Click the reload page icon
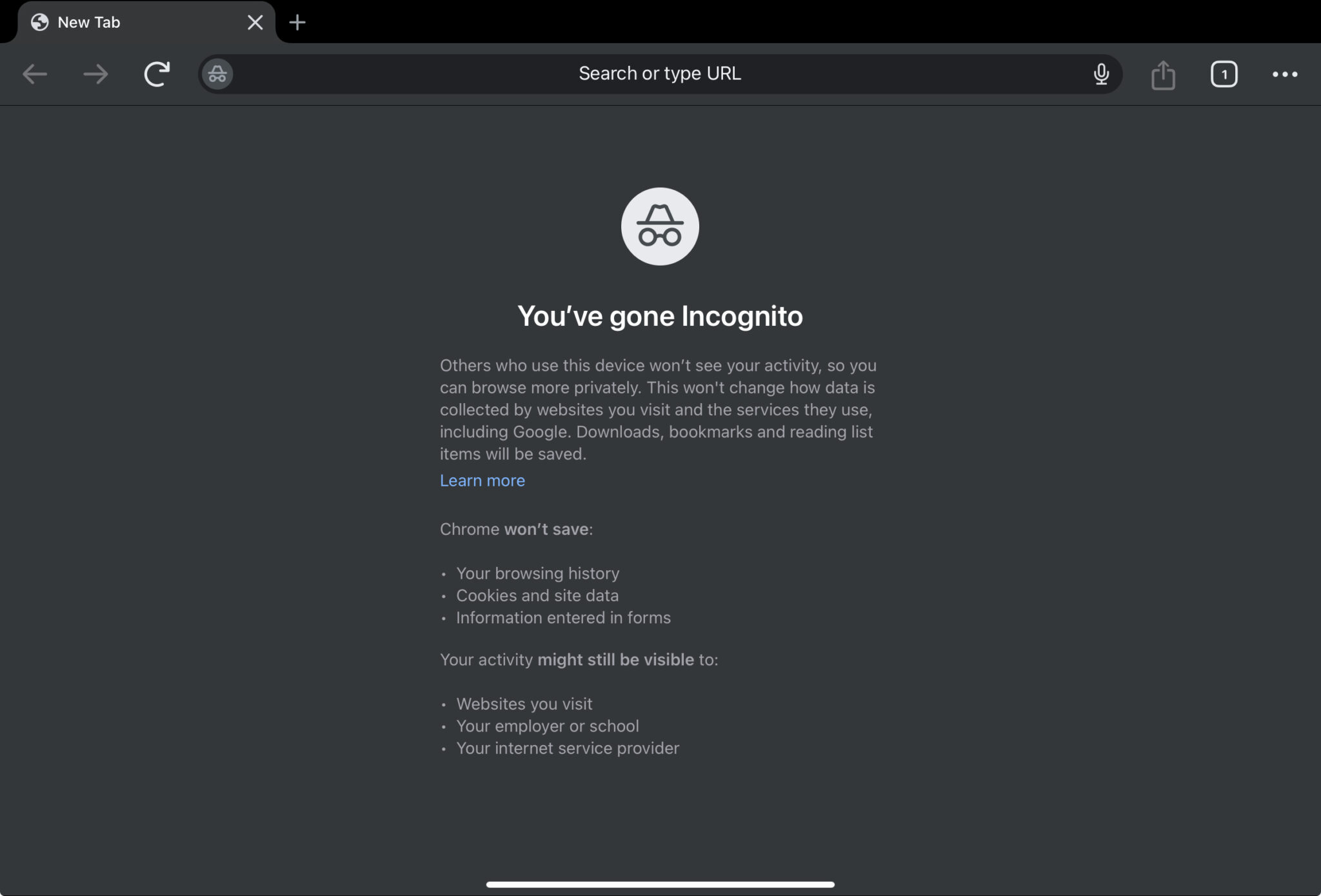The image size is (1321, 896). pyautogui.click(x=157, y=73)
